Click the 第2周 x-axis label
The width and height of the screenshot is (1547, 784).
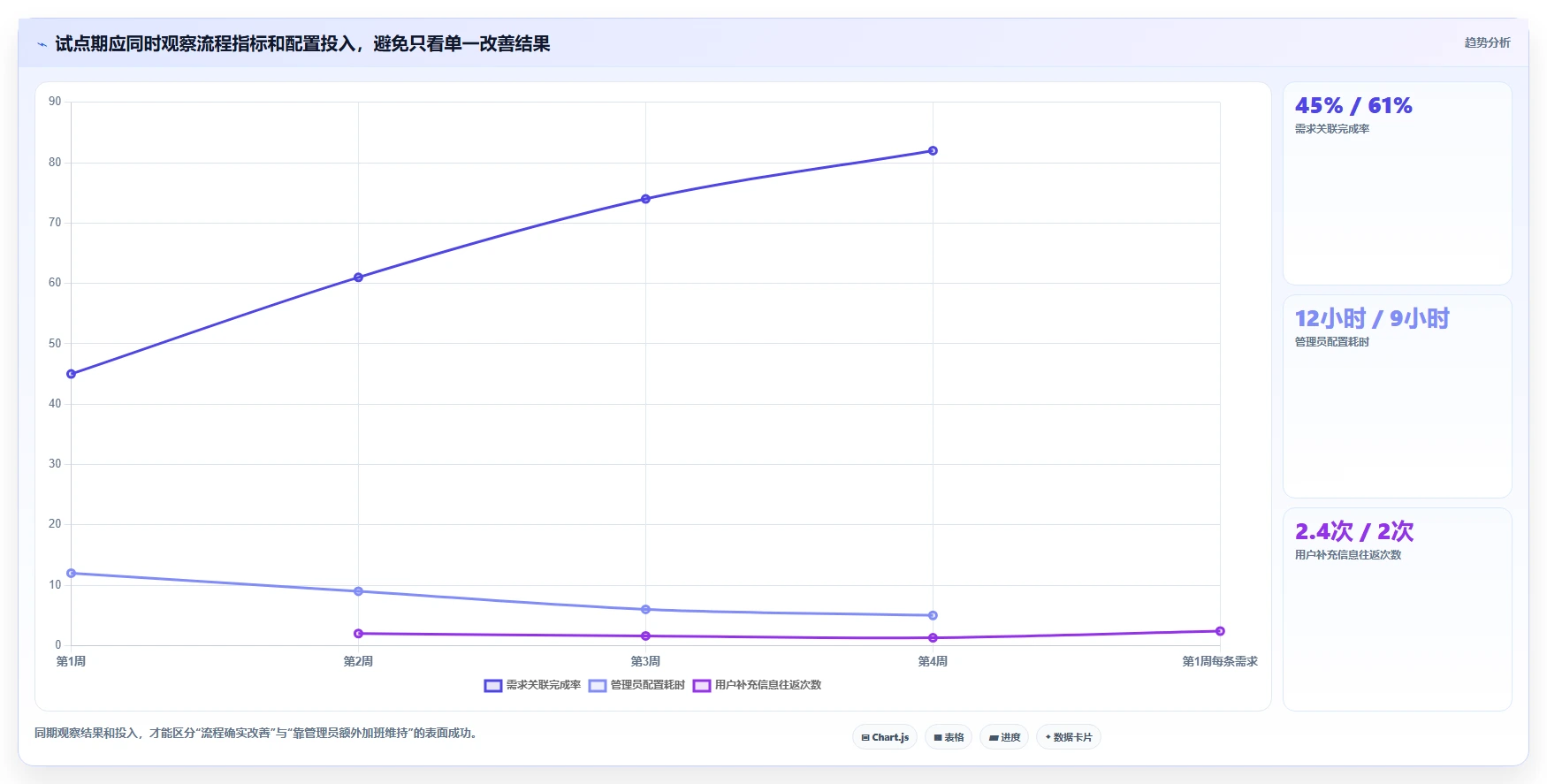[x=358, y=661]
